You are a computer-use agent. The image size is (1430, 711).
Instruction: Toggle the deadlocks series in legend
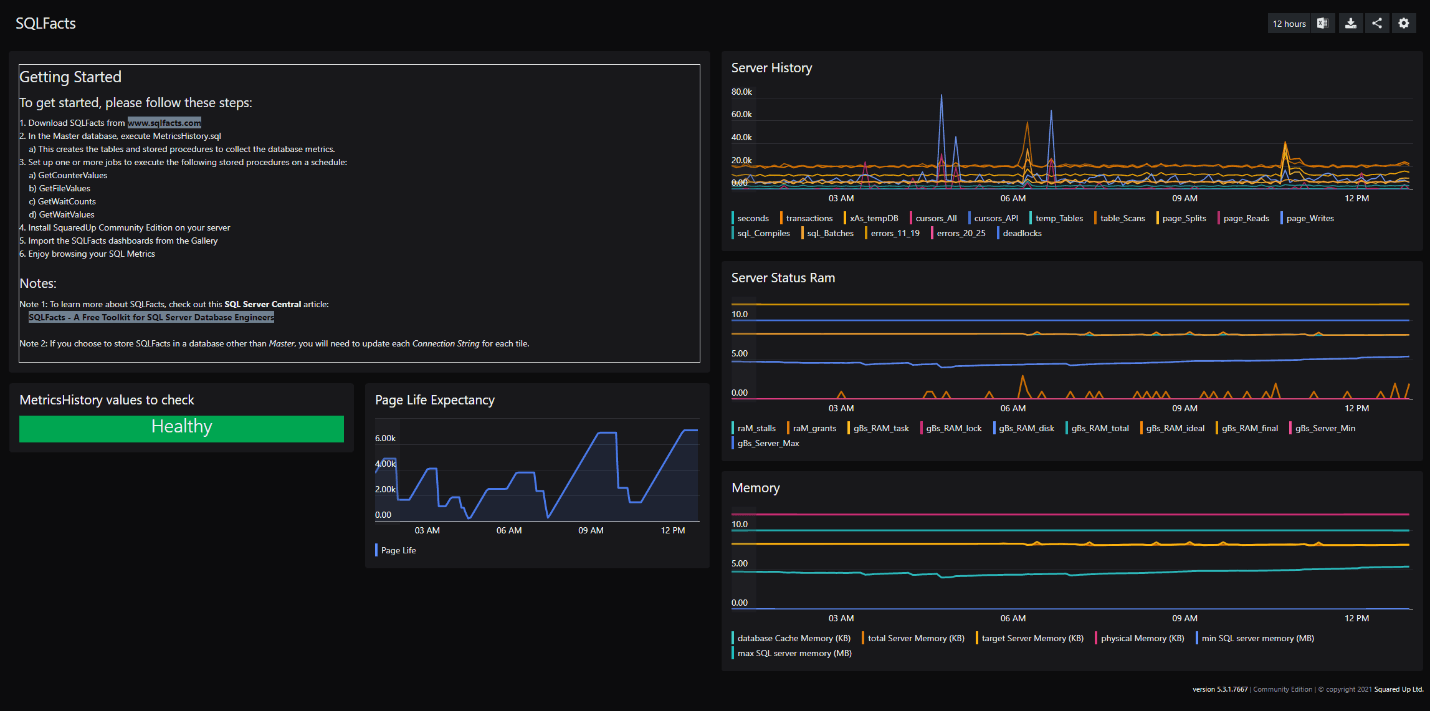click(x=1021, y=233)
